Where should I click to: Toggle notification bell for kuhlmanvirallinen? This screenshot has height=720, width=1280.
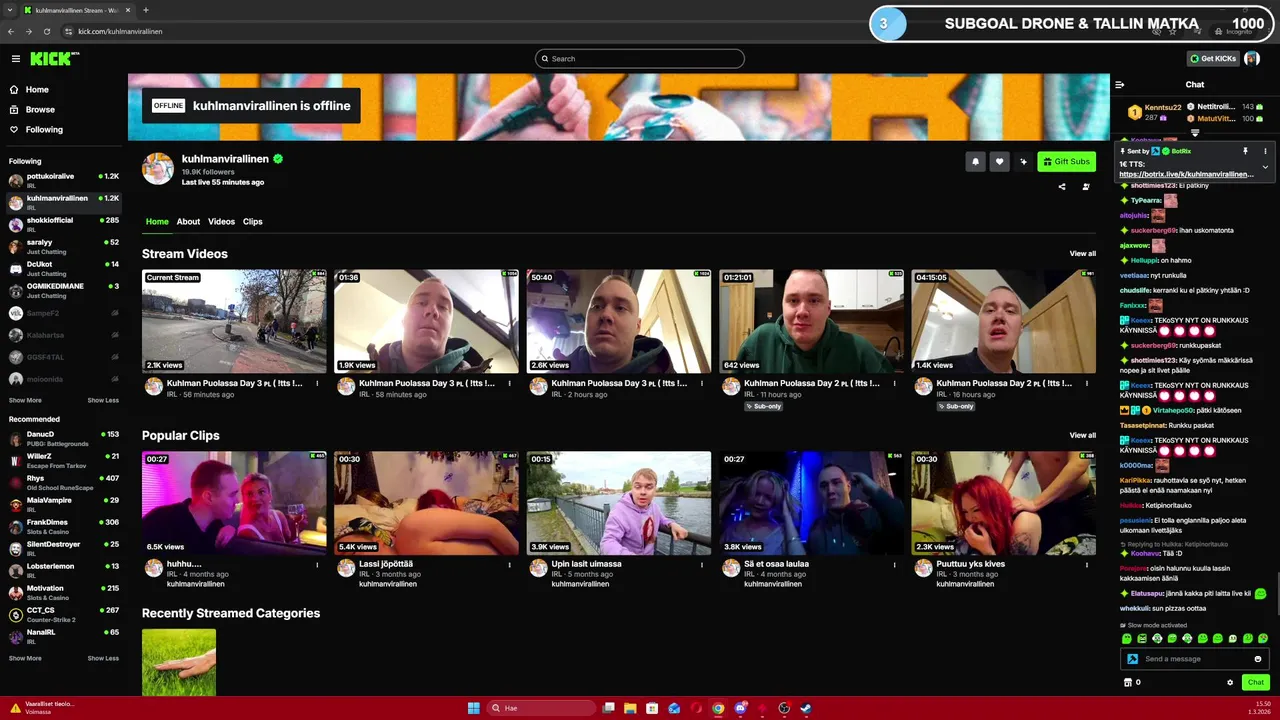coord(976,161)
